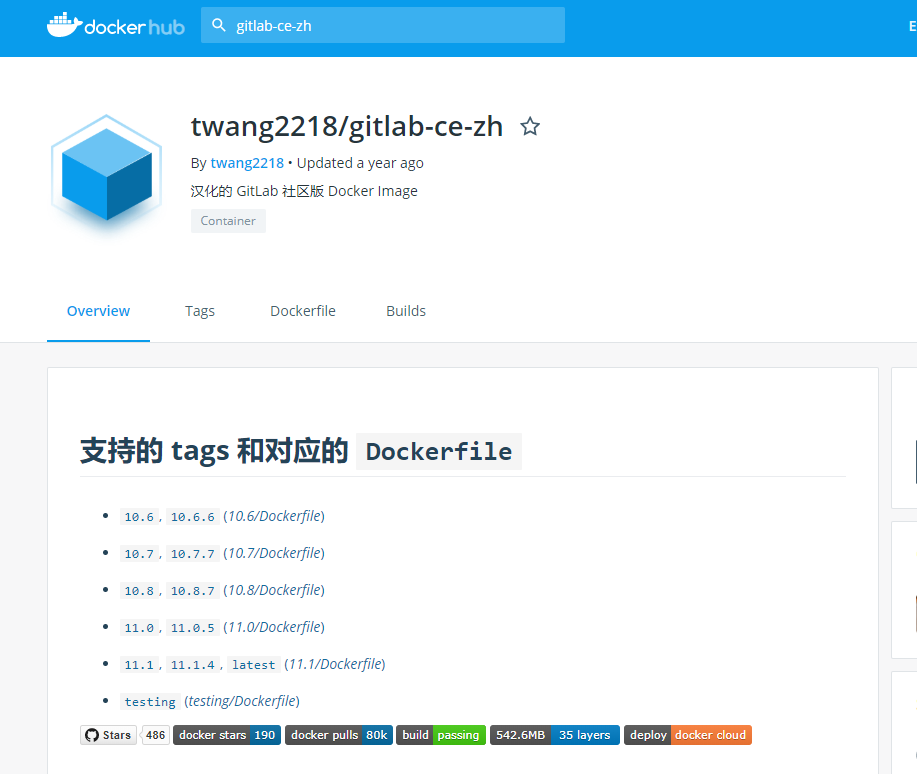Open the 10.6/Dockerfile link
This screenshot has width=917, height=774.
pyautogui.click(x=274, y=516)
